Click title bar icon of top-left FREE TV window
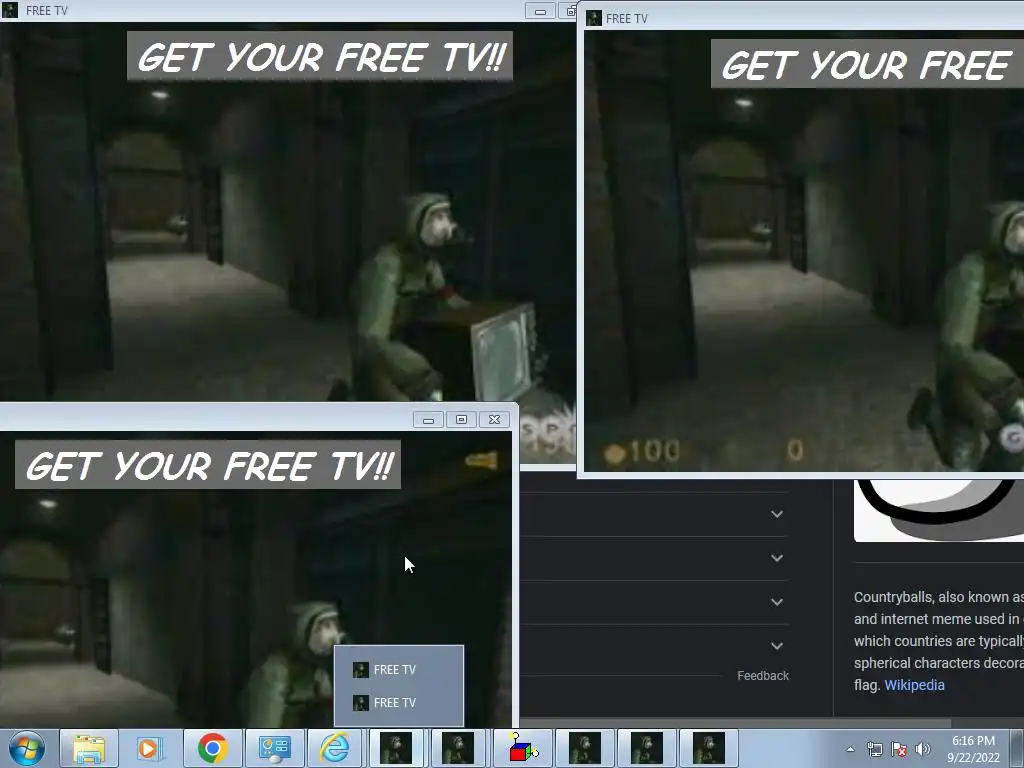The height and width of the screenshot is (768, 1024). (x=10, y=10)
